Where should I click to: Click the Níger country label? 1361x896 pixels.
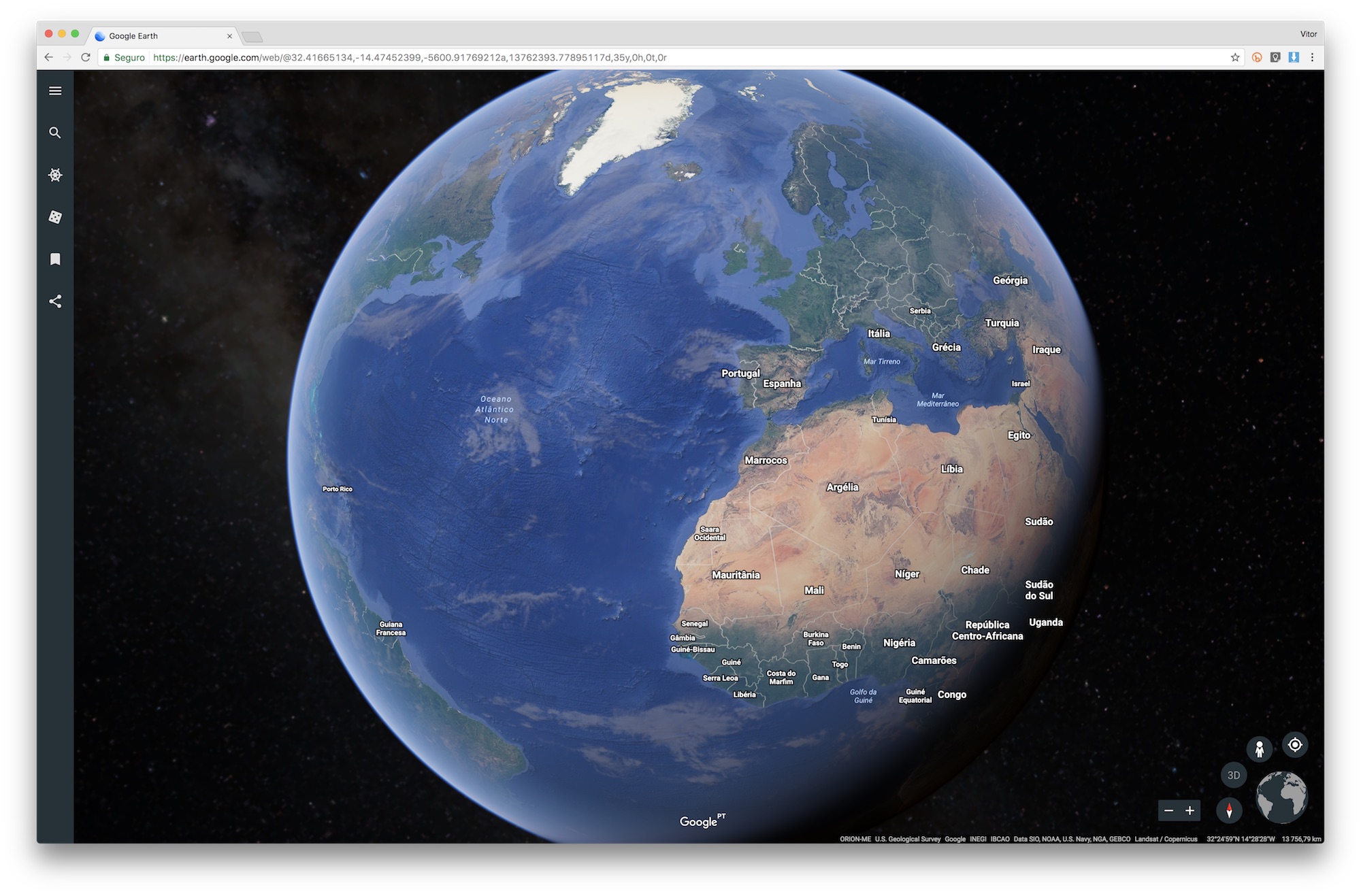tap(907, 574)
